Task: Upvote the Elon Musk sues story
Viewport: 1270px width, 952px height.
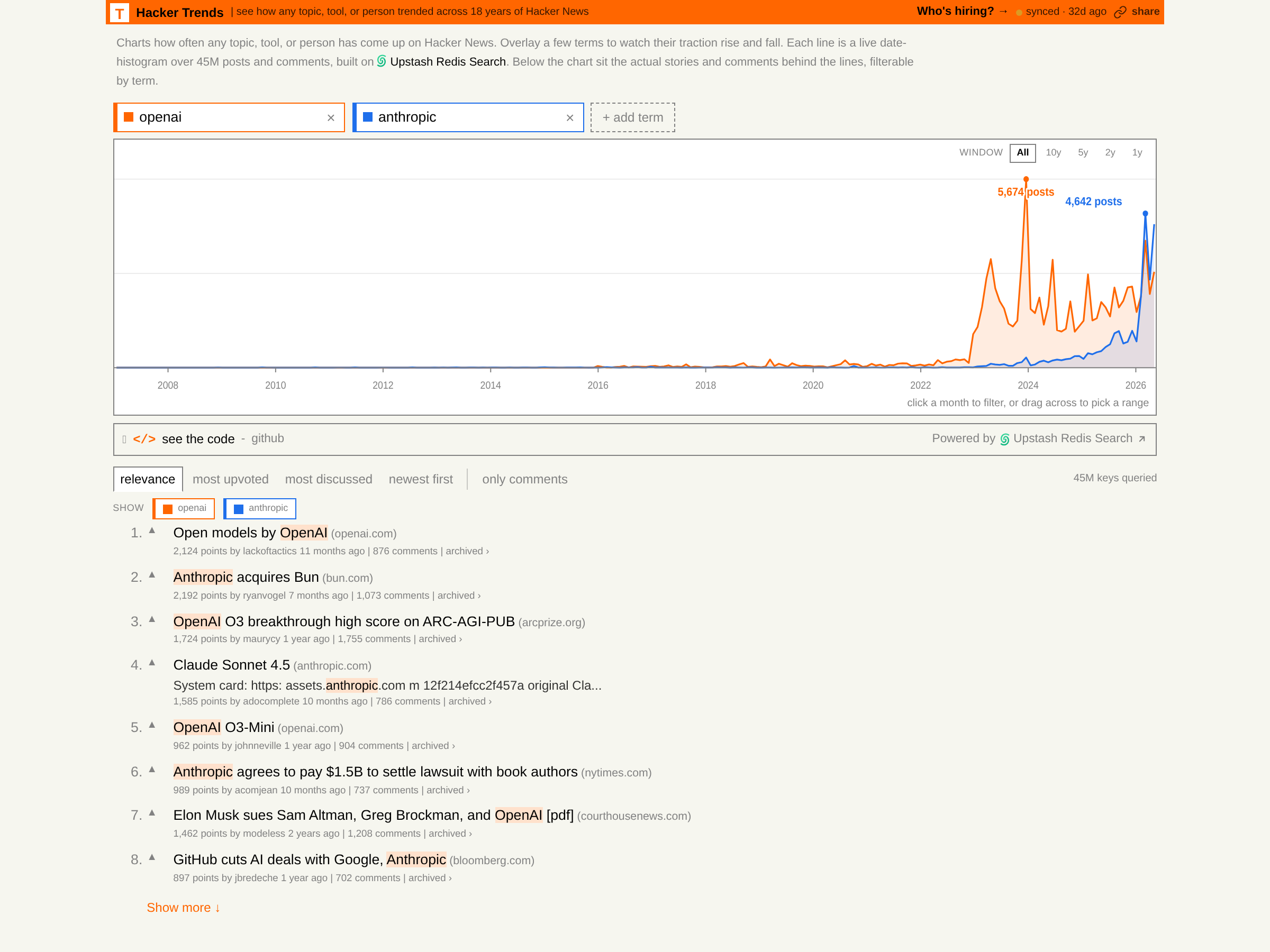Action: click(x=152, y=812)
